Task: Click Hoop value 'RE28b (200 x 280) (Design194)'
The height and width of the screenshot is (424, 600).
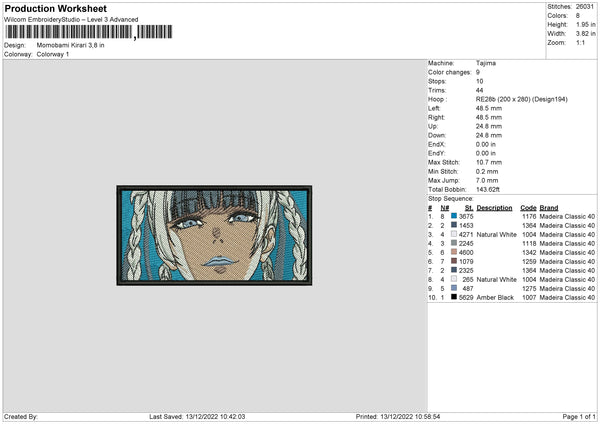Action: pyautogui.click(x=522, y=99)
